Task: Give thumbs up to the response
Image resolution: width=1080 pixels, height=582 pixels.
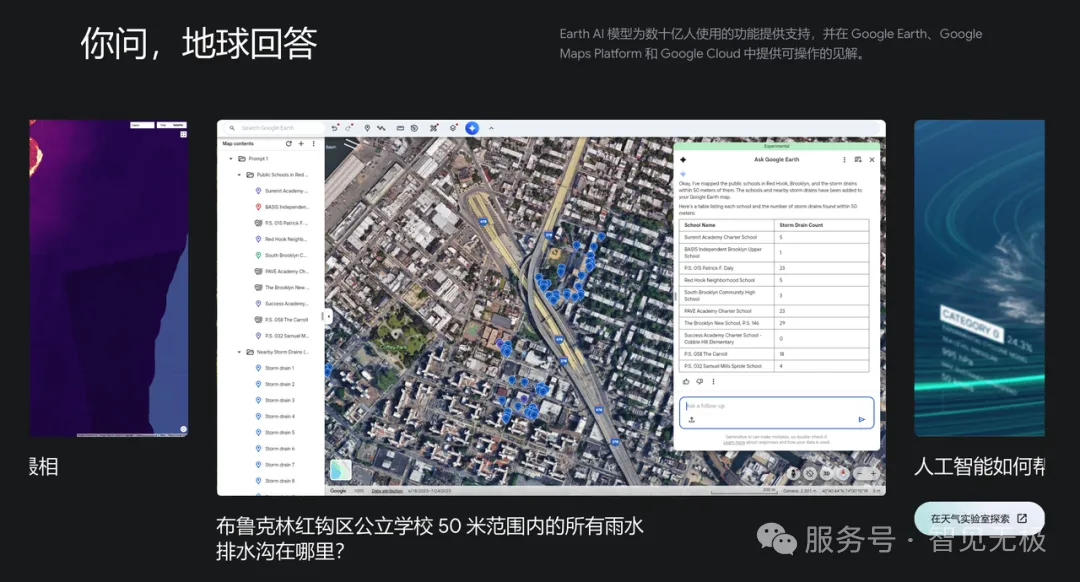Action: (686, 382)
